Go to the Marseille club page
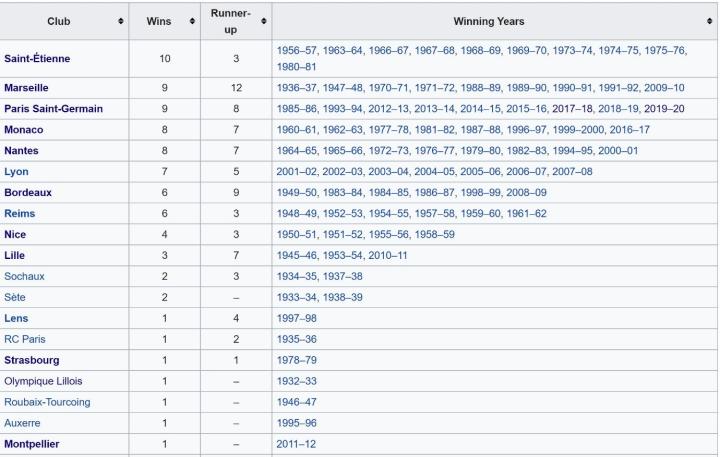Image resolution: width=720 pixels, height=457 pixels. click(x=26, y=87)
